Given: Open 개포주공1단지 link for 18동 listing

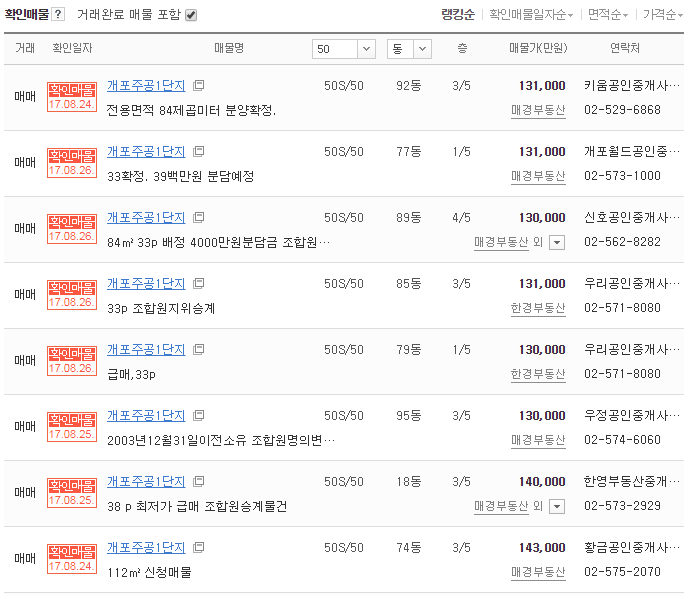Looking at the screenshot, I should coord(146,482).
